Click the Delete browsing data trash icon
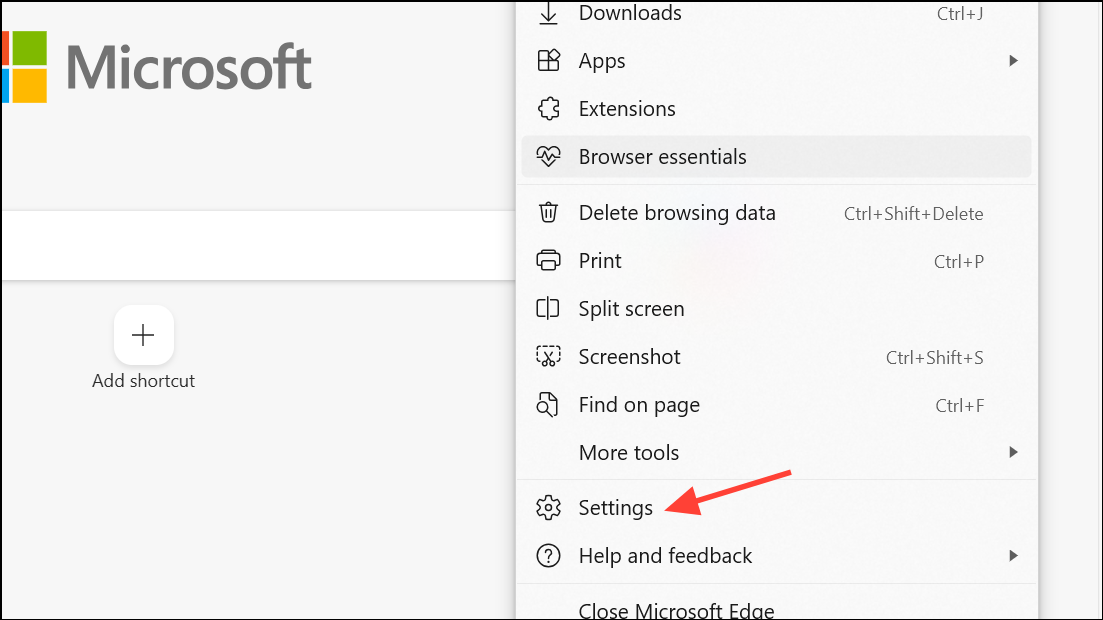1103x620 pixels. click(x=548, y=213)
